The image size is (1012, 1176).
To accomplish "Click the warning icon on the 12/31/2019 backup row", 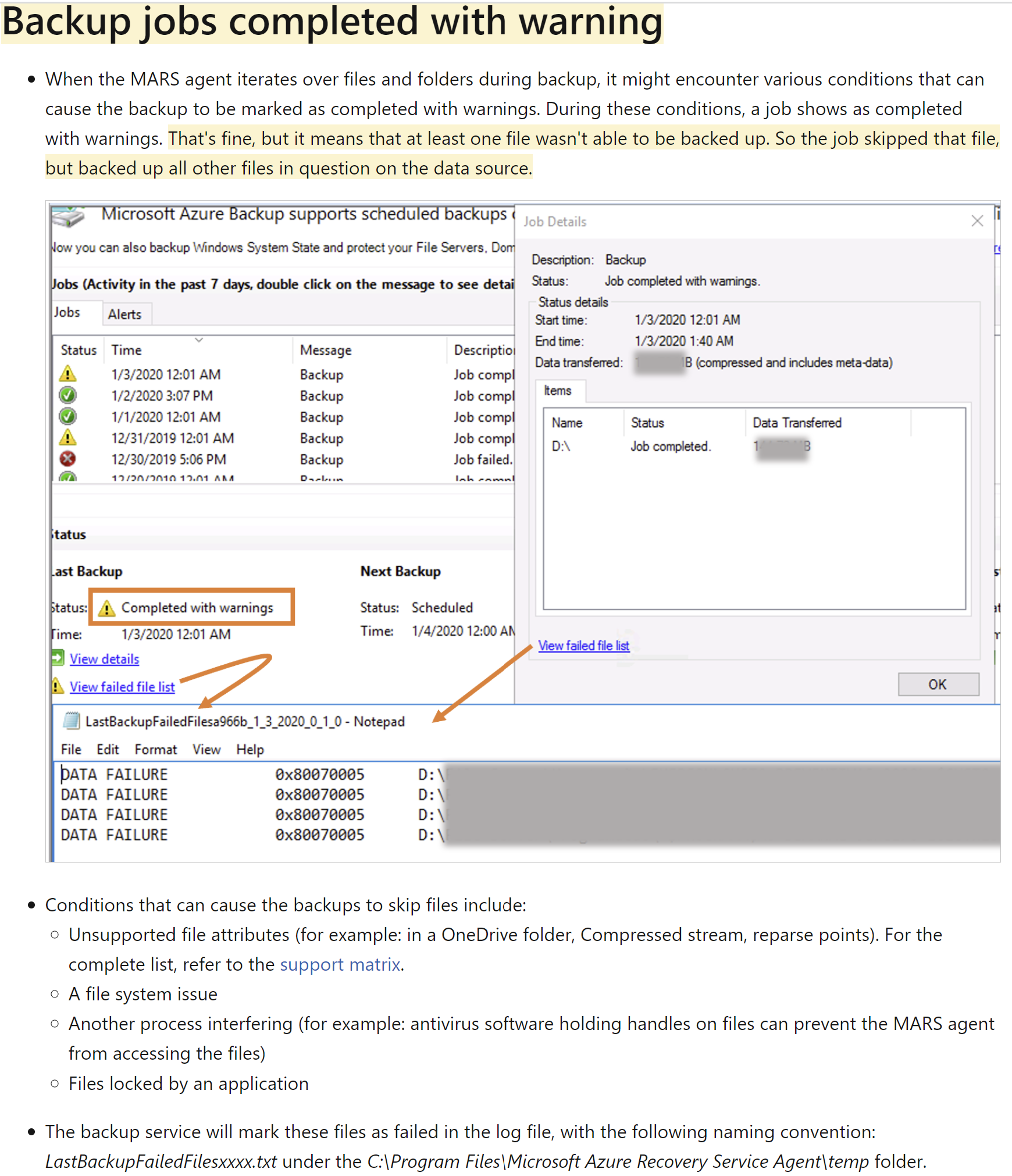I will point(68,438).
